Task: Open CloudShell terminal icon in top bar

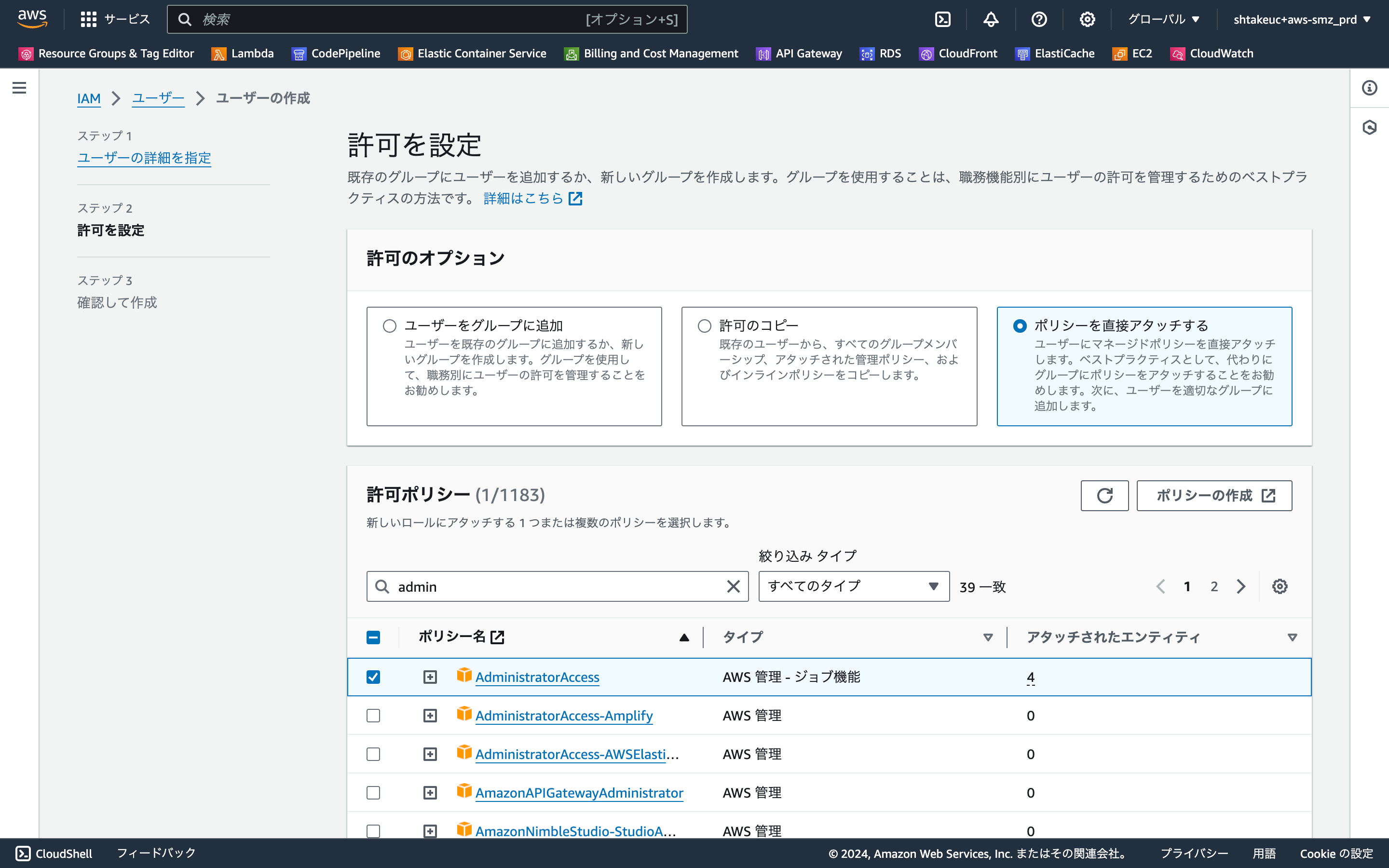Action: (942, 19)
